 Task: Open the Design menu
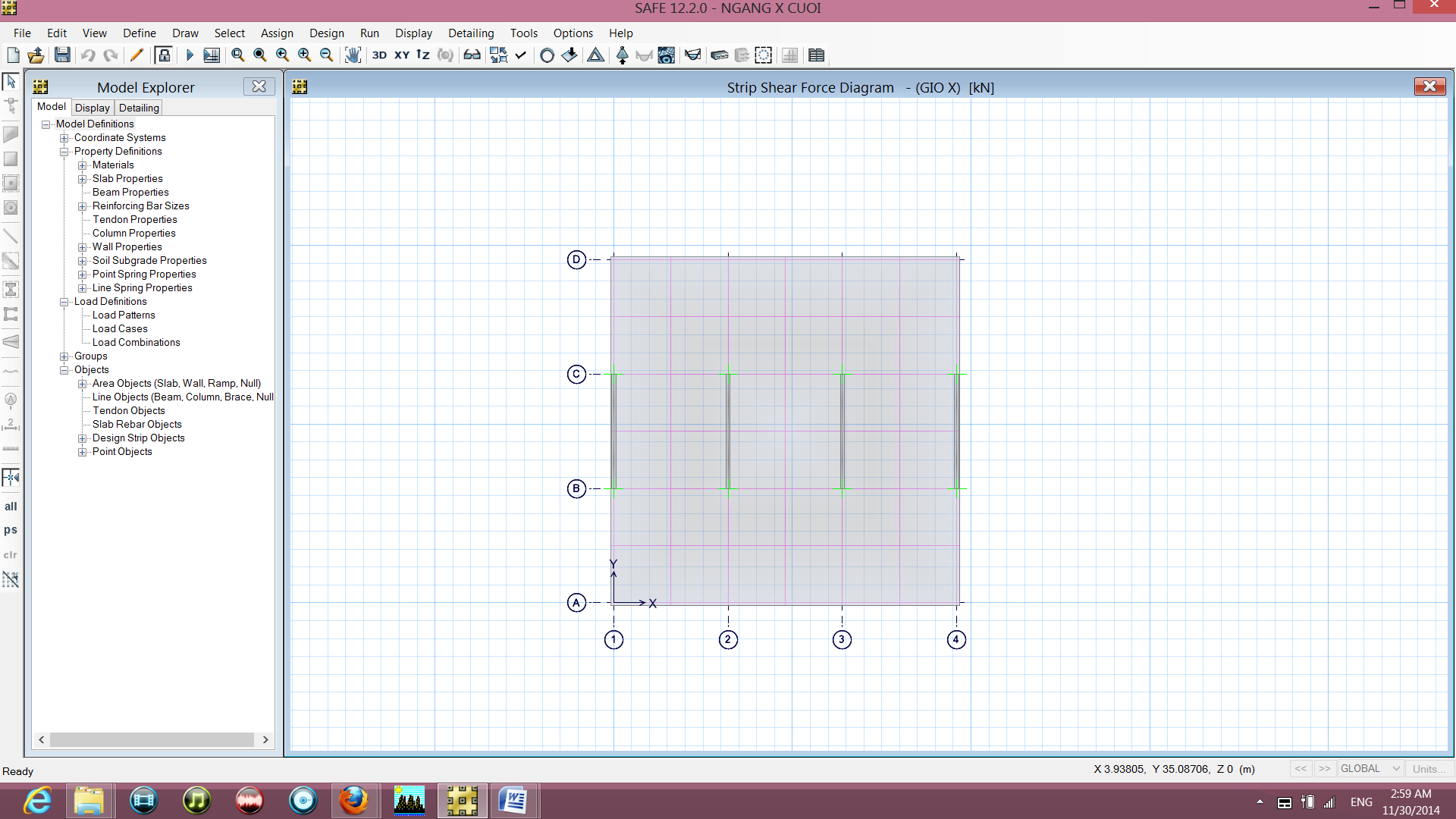(x=327, y=33)
